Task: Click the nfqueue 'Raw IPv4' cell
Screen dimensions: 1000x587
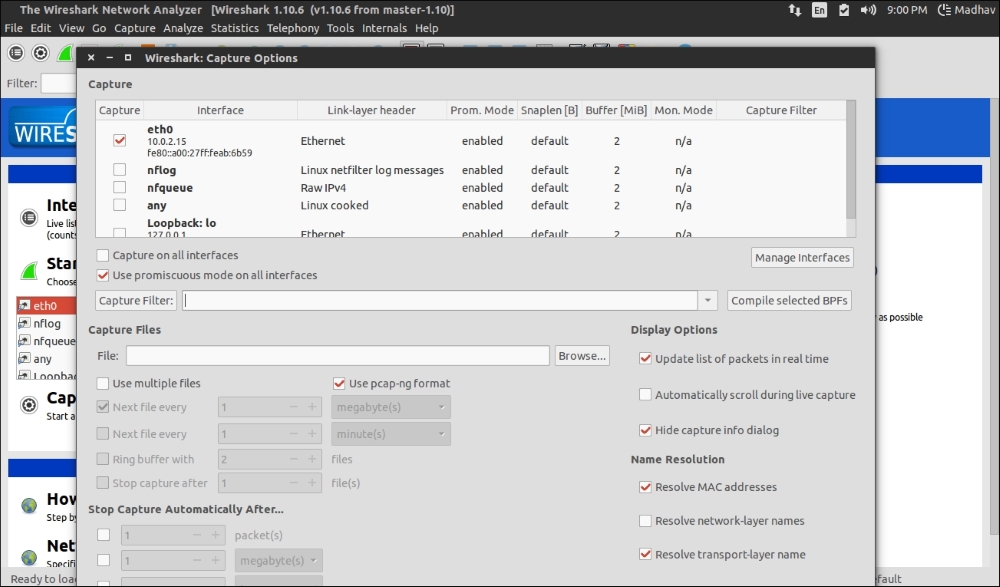Action: coord(323,188)
